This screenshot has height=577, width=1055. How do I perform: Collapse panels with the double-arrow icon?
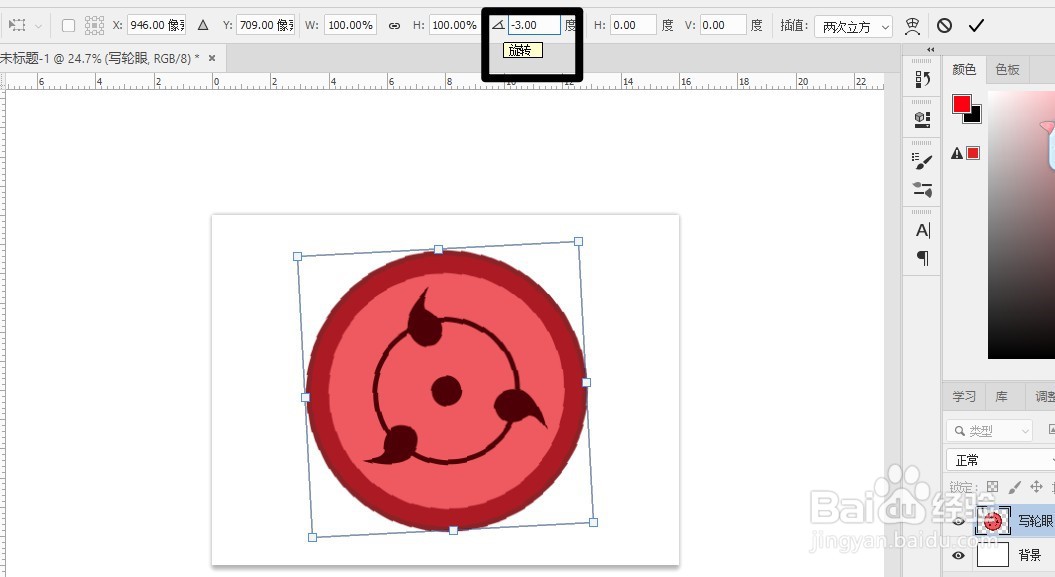[931, 50]
